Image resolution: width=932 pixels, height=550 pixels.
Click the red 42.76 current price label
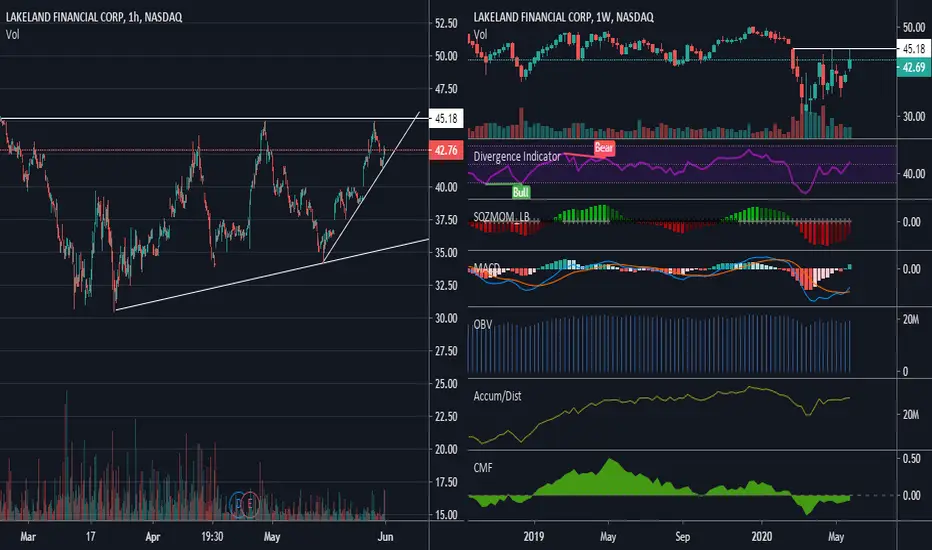click(x=446, y=150)
